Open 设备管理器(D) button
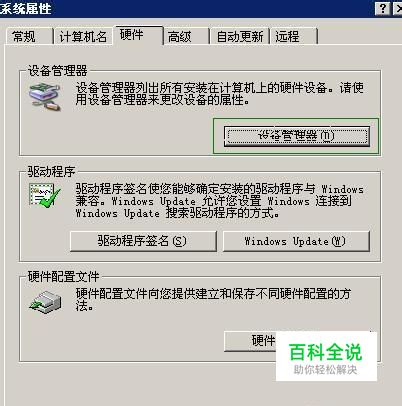 297,136
